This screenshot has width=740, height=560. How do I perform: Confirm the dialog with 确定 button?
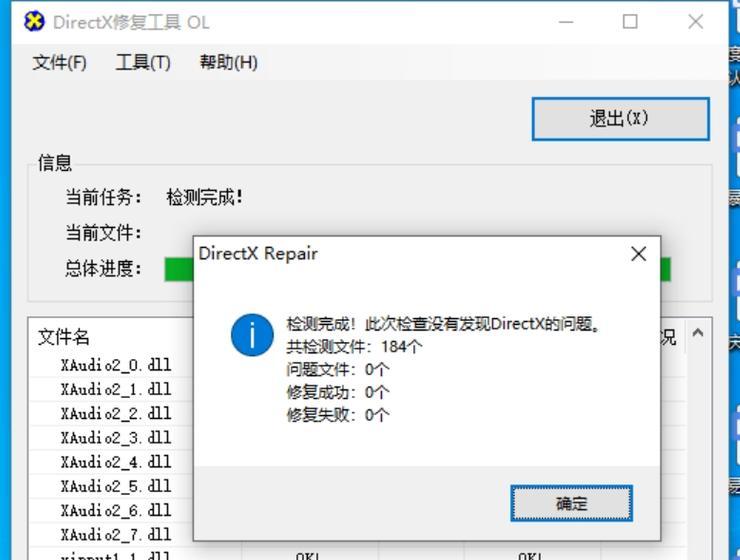pyautogui.click(x=572, y=503)
